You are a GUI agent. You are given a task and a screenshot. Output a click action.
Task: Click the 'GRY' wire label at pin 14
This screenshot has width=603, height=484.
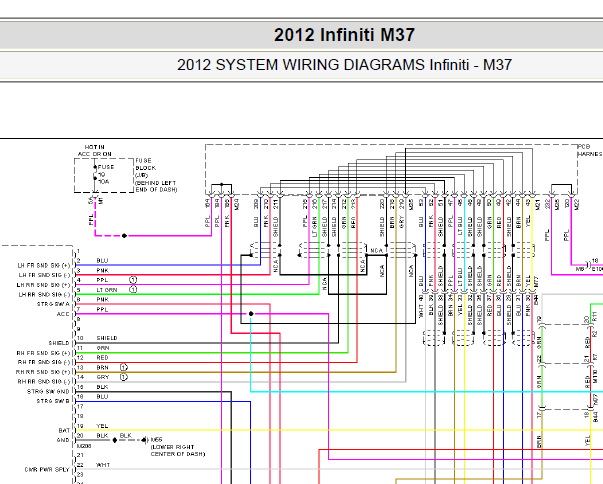(103, 377)
